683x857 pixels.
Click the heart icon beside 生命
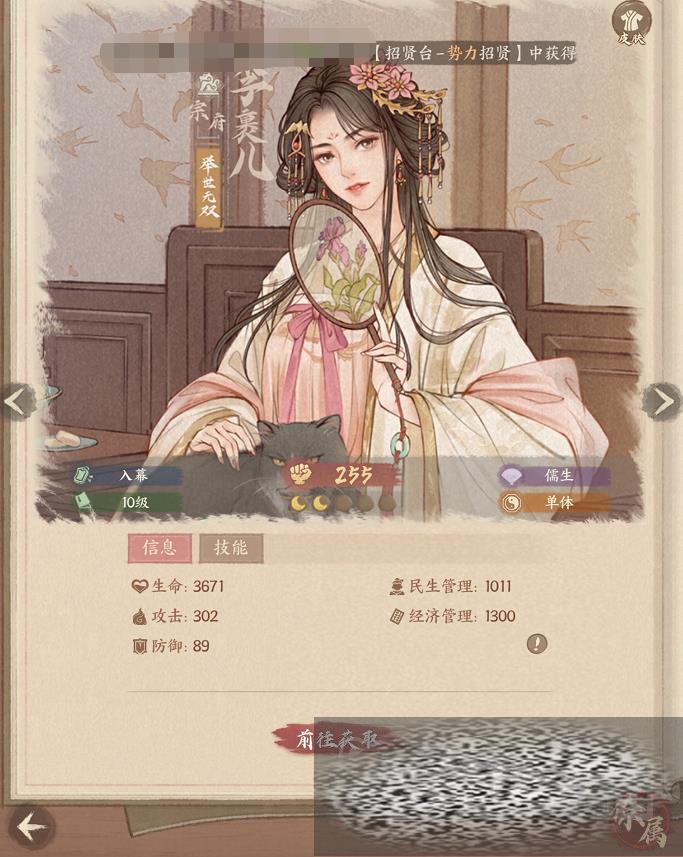pos(140,586)
